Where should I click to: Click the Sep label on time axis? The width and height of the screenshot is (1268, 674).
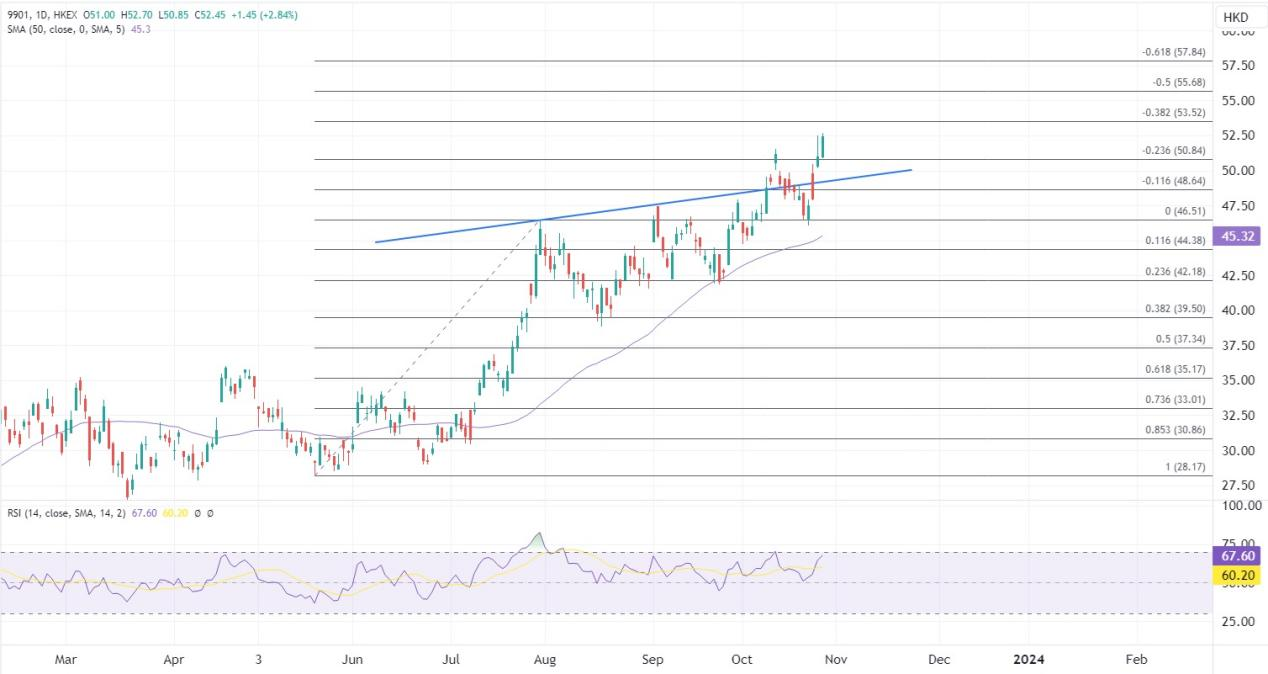point(653,660)
